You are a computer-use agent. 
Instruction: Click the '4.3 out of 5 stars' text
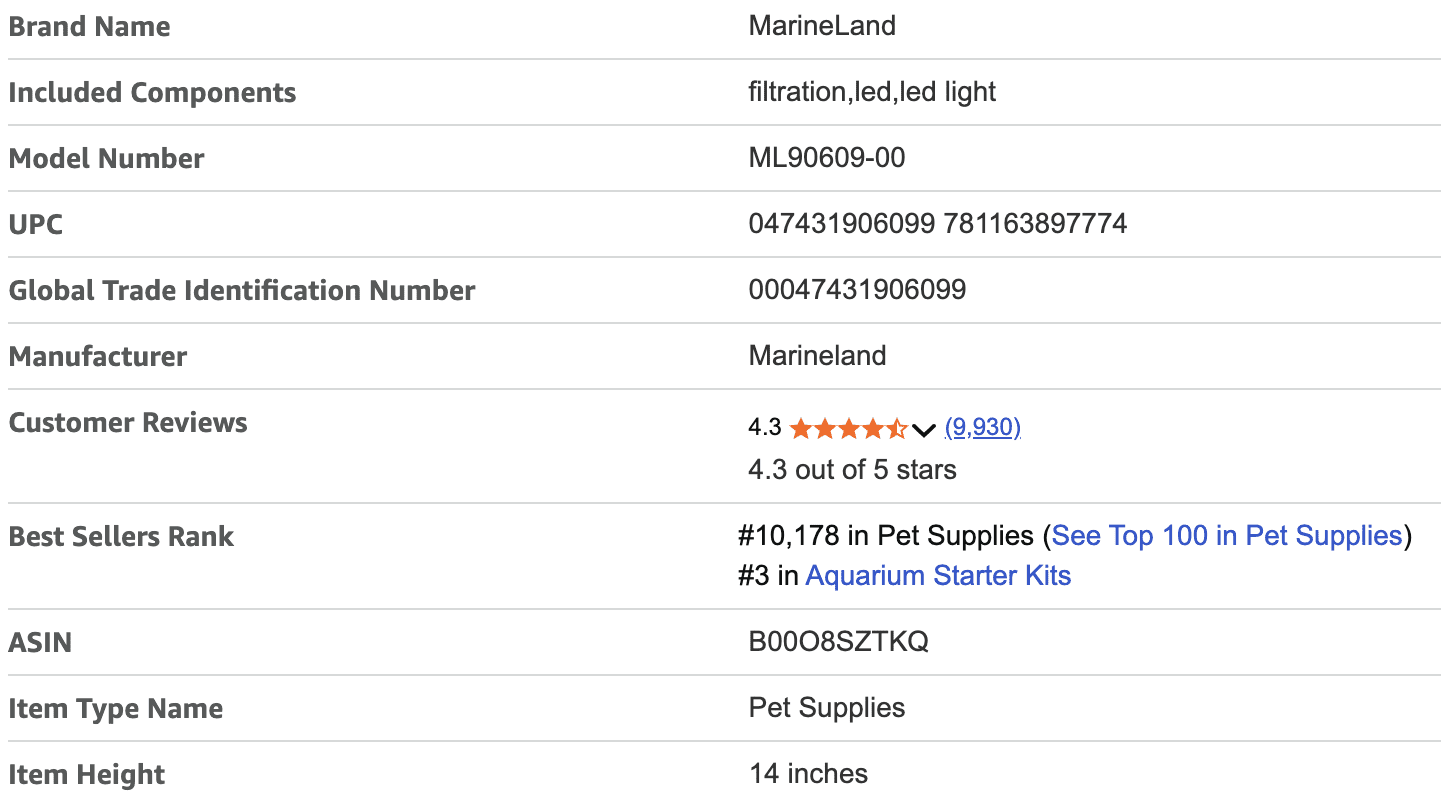pos(852,470)
